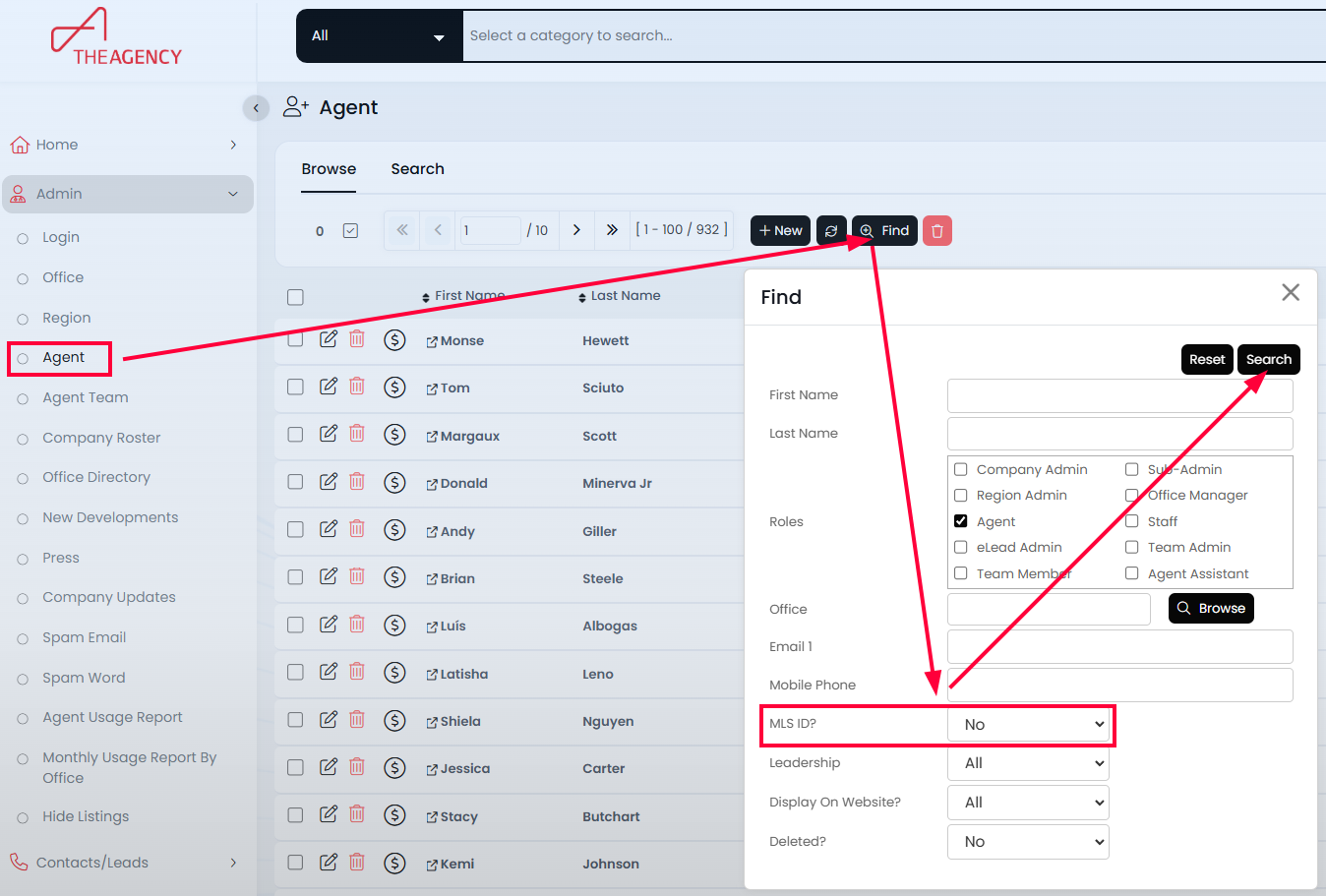Open the Agent Team menu item
This screenshot has width=1326, height=896.
(x=86, y=397)
